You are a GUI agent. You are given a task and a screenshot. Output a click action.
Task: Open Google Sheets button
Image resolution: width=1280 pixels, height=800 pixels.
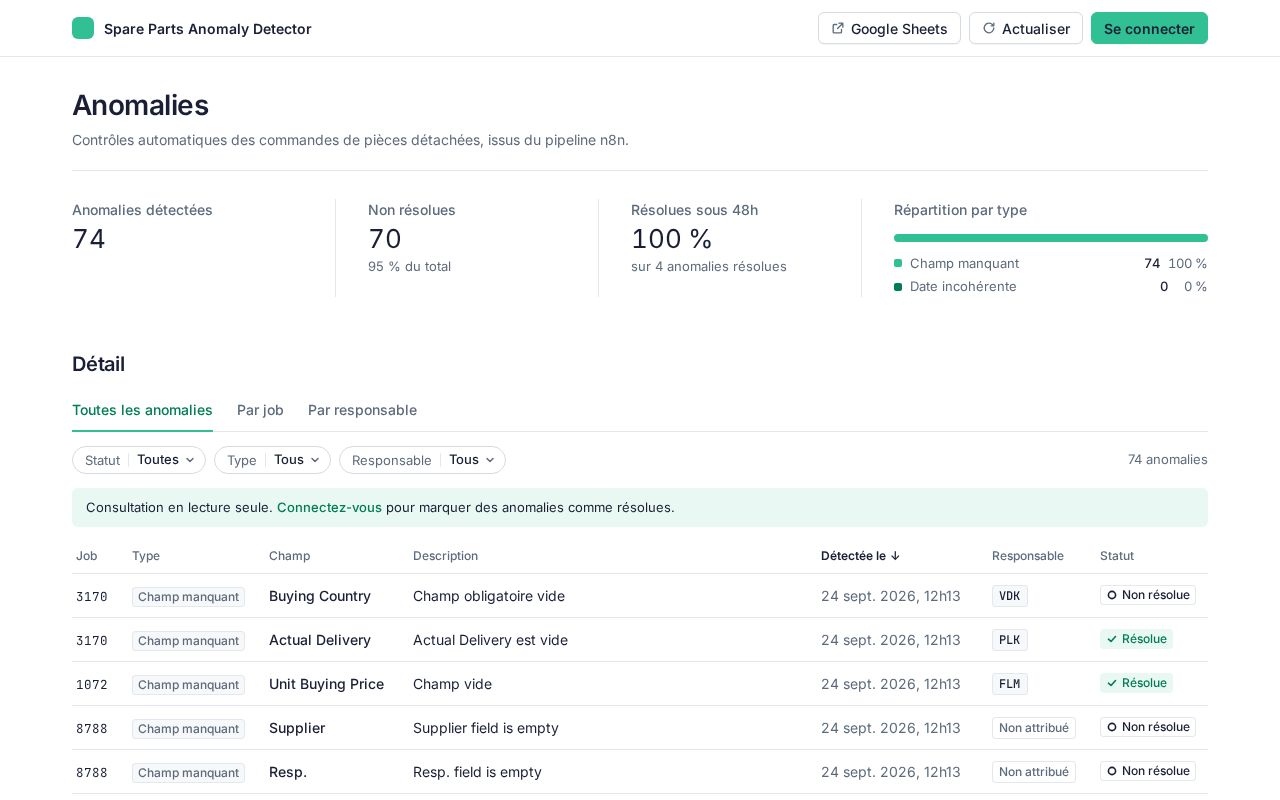(889, 28)
